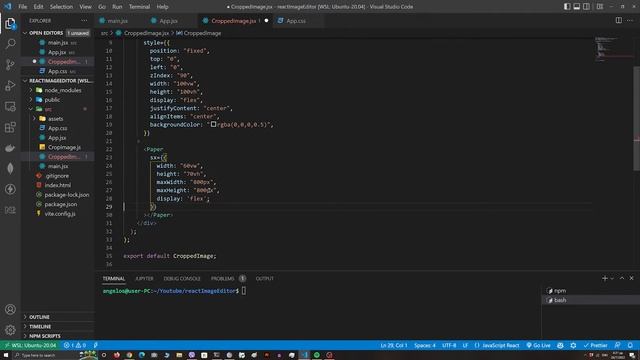Open CropImage.js in the file tree
This screenshot has height=360, width=640.
click(x=64, y=147)
